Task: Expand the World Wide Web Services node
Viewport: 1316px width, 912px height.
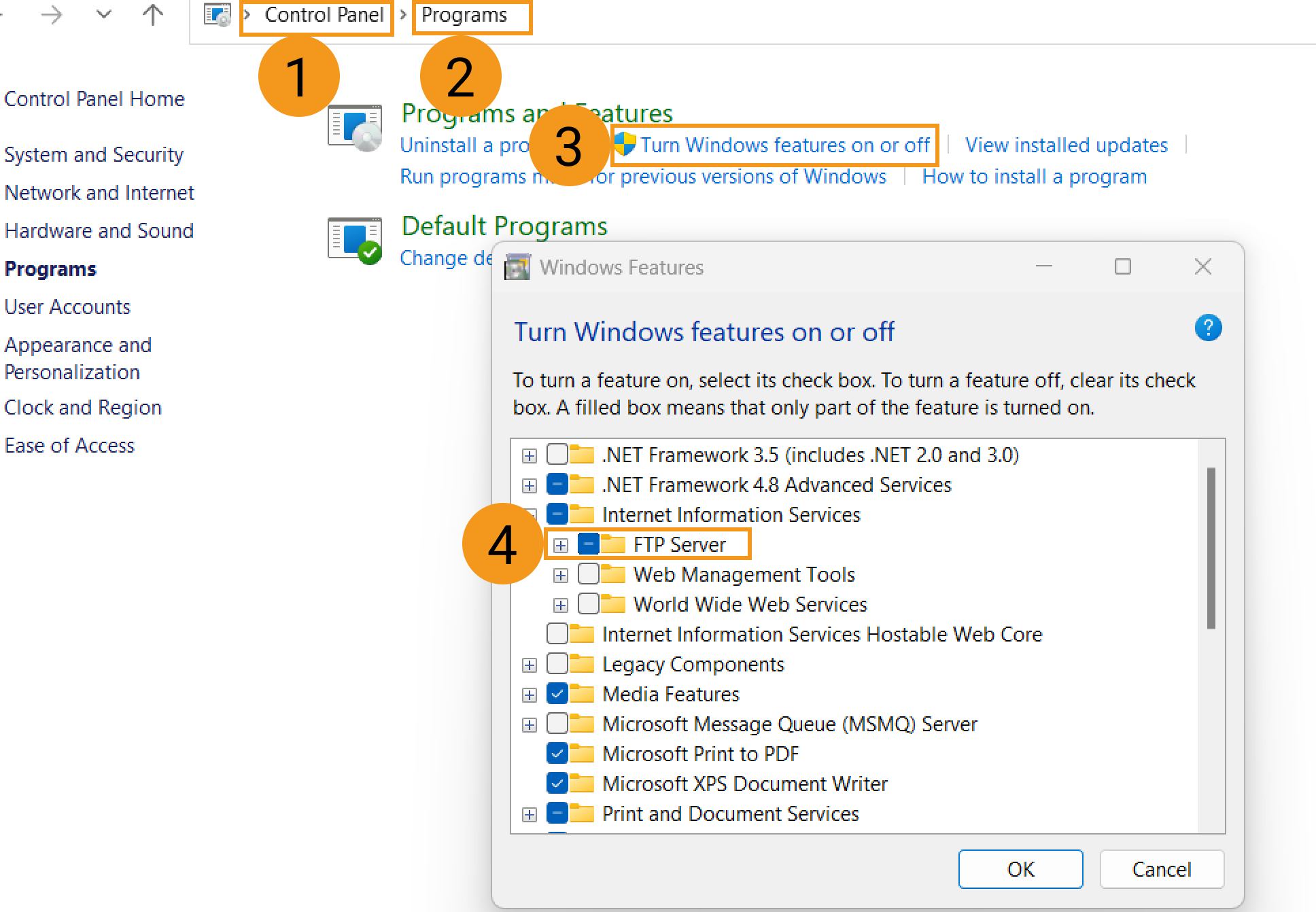Action: pos(560,605)
